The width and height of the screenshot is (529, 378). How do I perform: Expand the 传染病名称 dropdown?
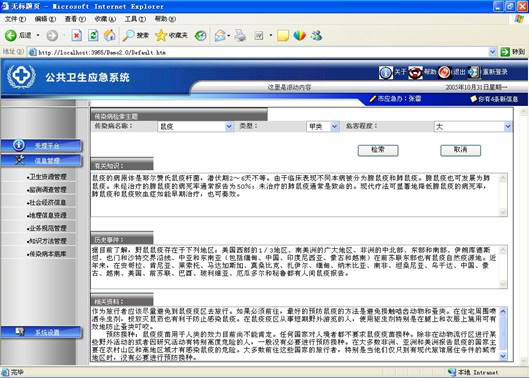(x=229, y=127)
